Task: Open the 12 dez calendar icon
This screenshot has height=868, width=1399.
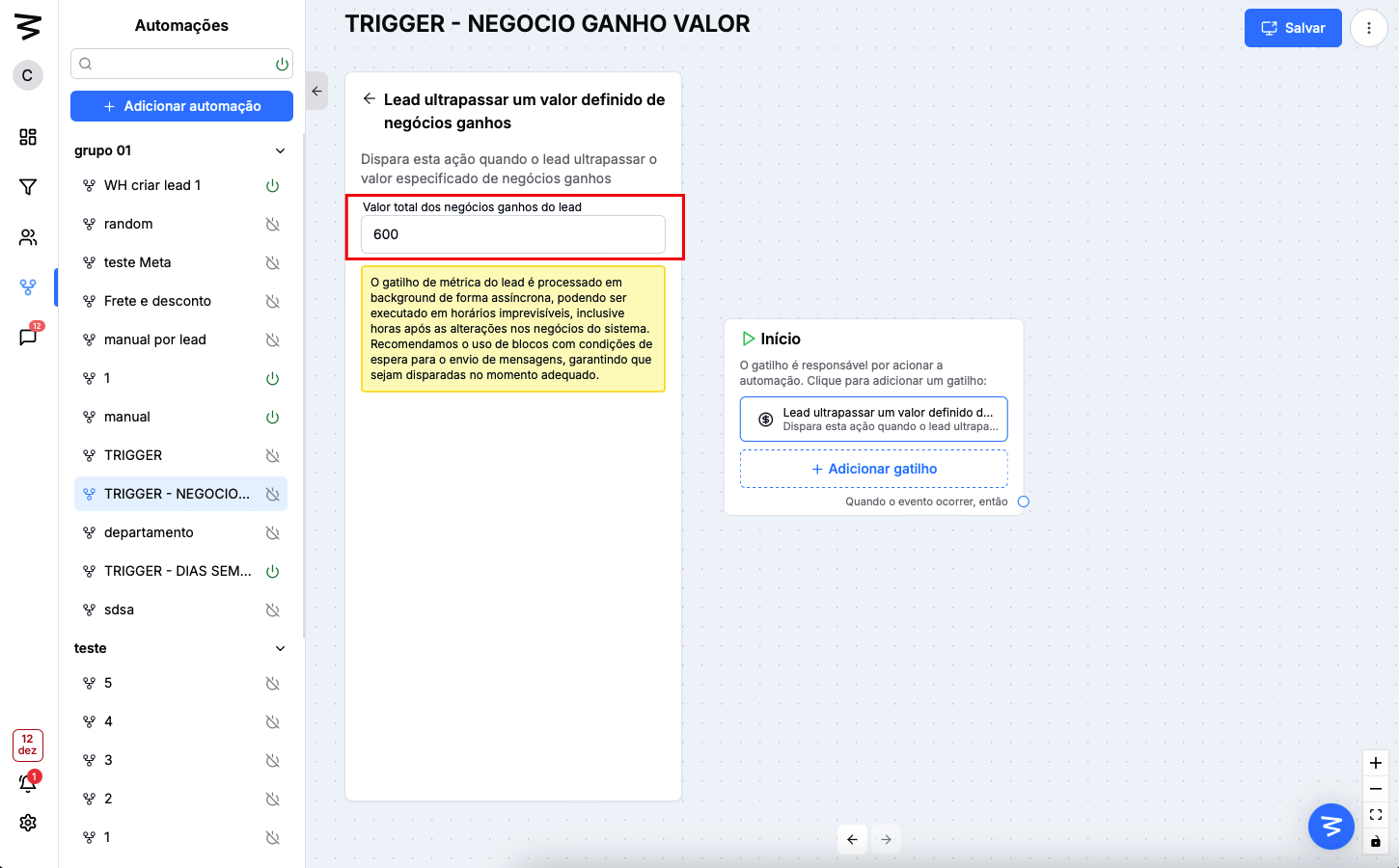Action: pos(27,745)
